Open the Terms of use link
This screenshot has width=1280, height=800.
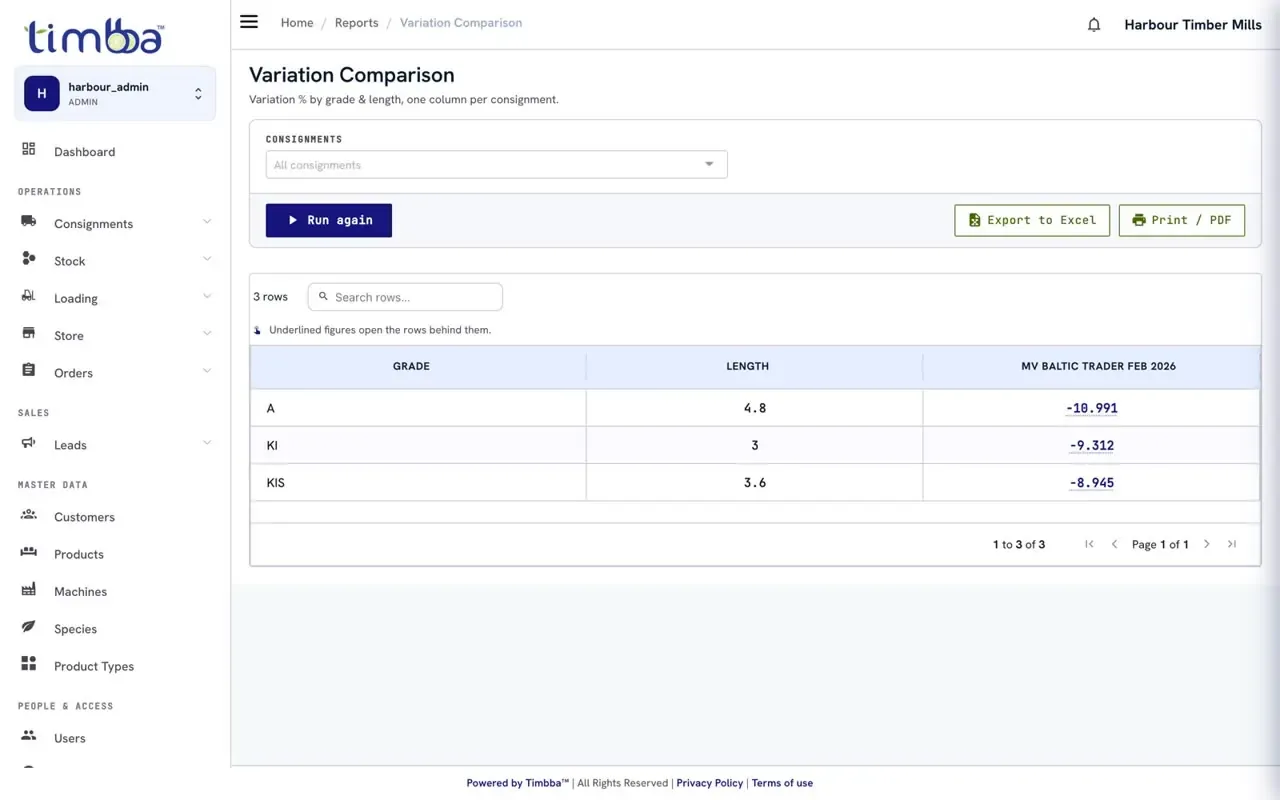click(782, 783)
